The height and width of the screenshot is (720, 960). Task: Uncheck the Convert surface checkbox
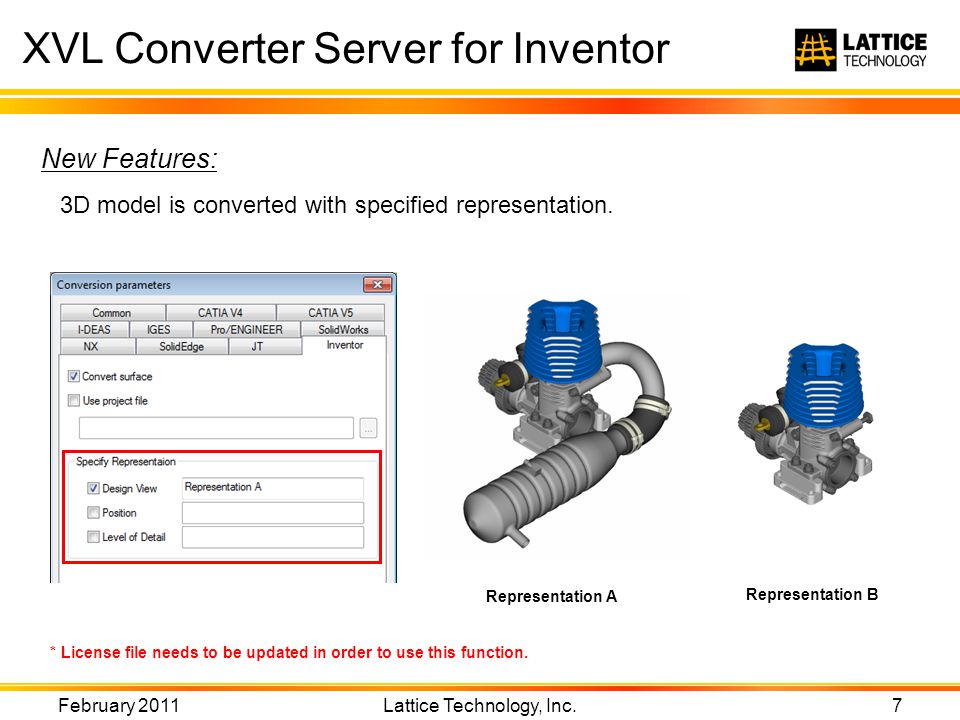[x=74, y=376]
